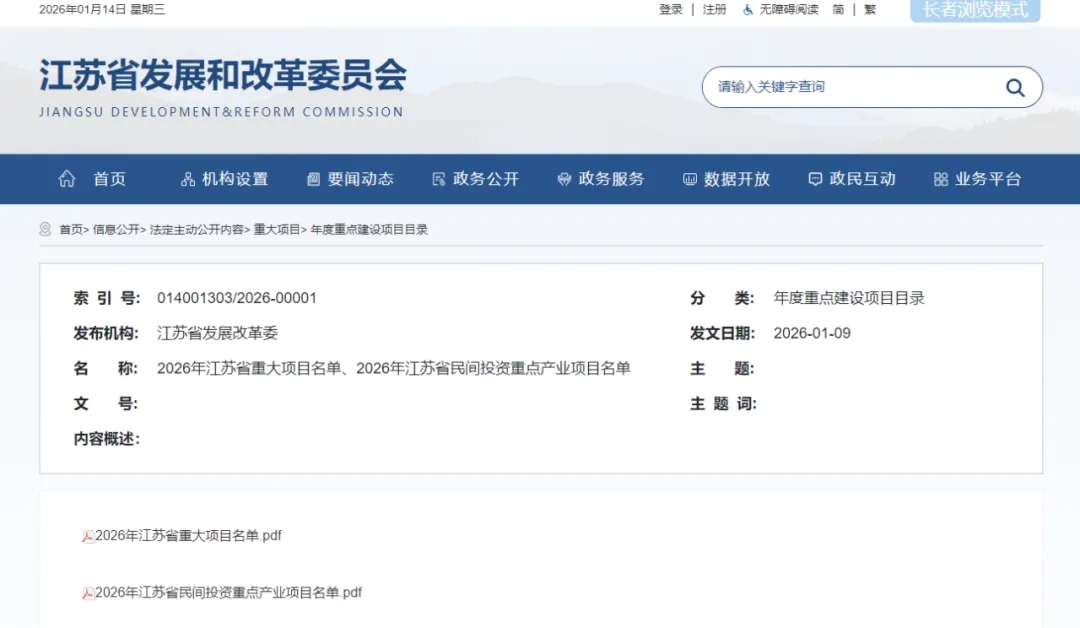The height and width of the screenshot is (628, 1080).
Task: Click the 数据开放 data icon
Action: click(689, 179)
